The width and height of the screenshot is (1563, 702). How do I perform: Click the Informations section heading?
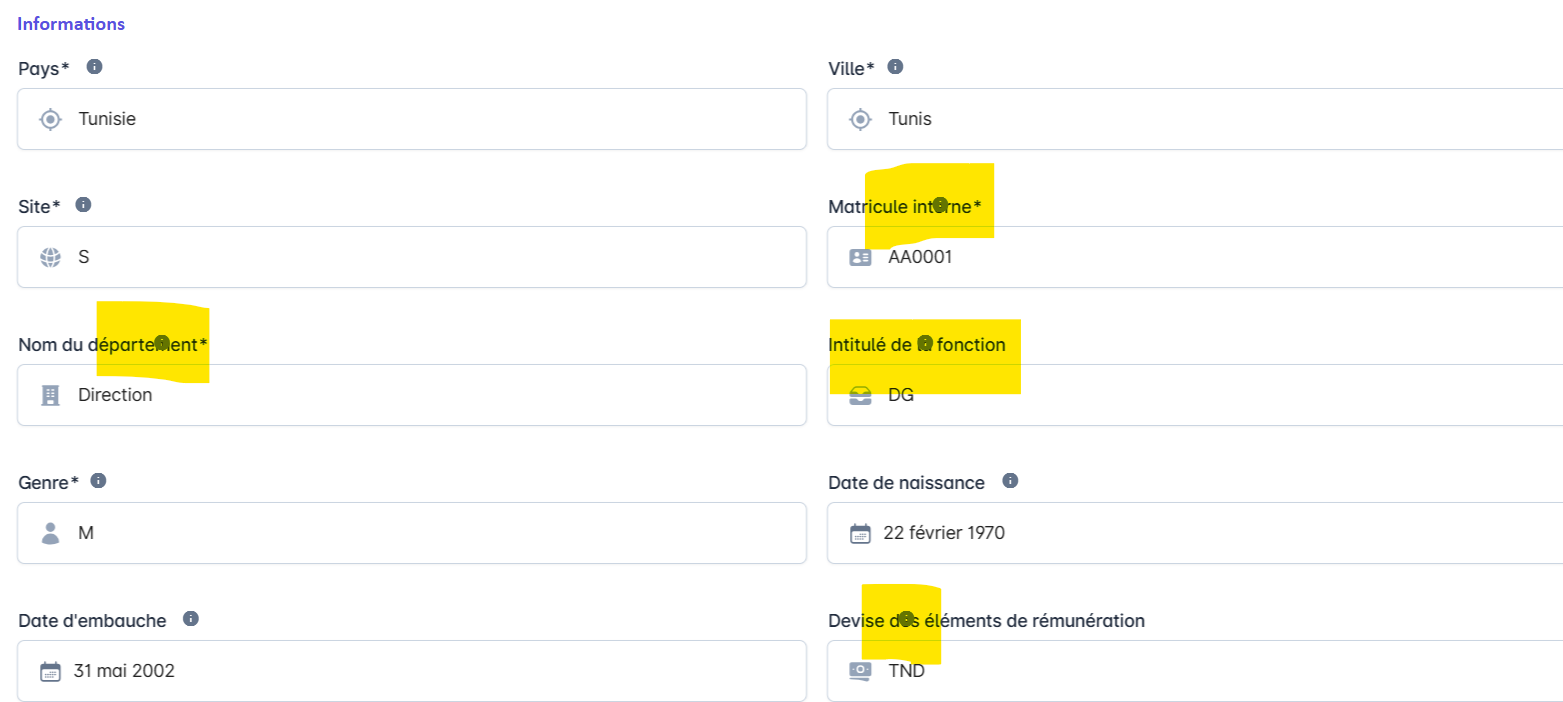click(x=71, y=23)
